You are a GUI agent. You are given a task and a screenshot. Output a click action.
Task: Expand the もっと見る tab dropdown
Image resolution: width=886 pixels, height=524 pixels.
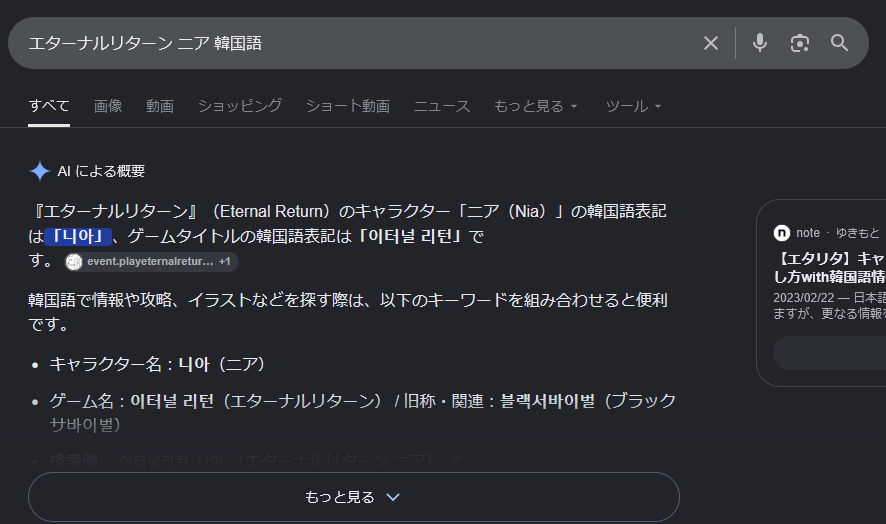pos(535,106)
